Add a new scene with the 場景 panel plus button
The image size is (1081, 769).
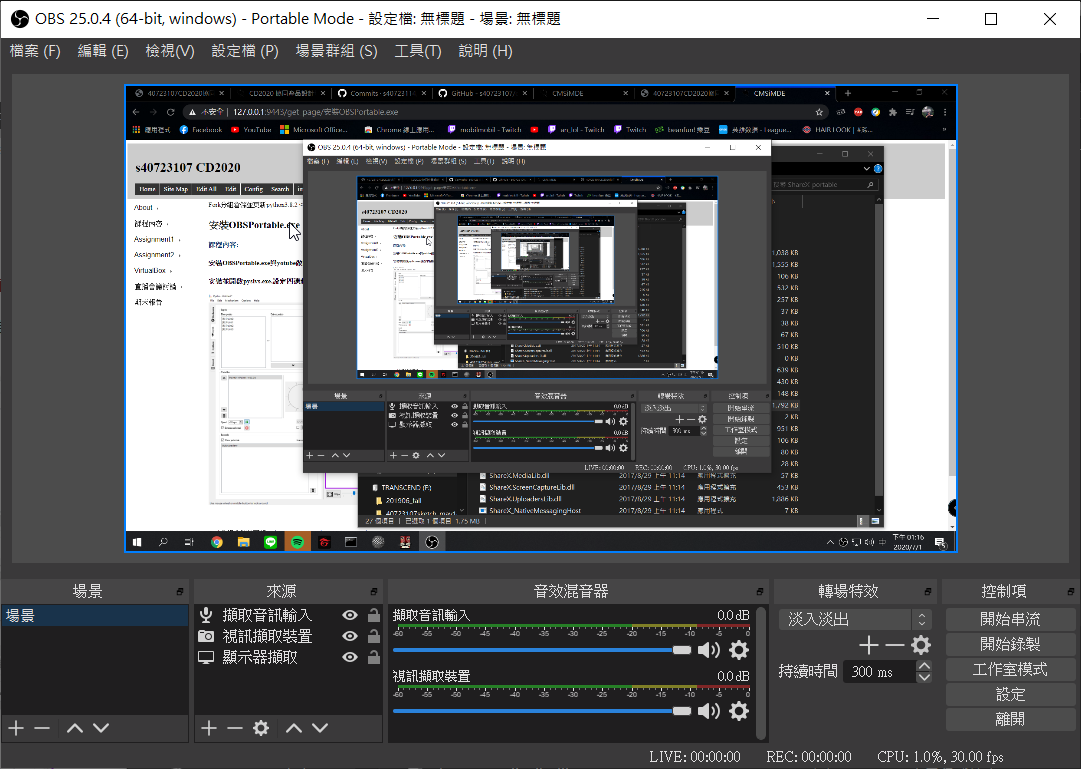point(15,728)
